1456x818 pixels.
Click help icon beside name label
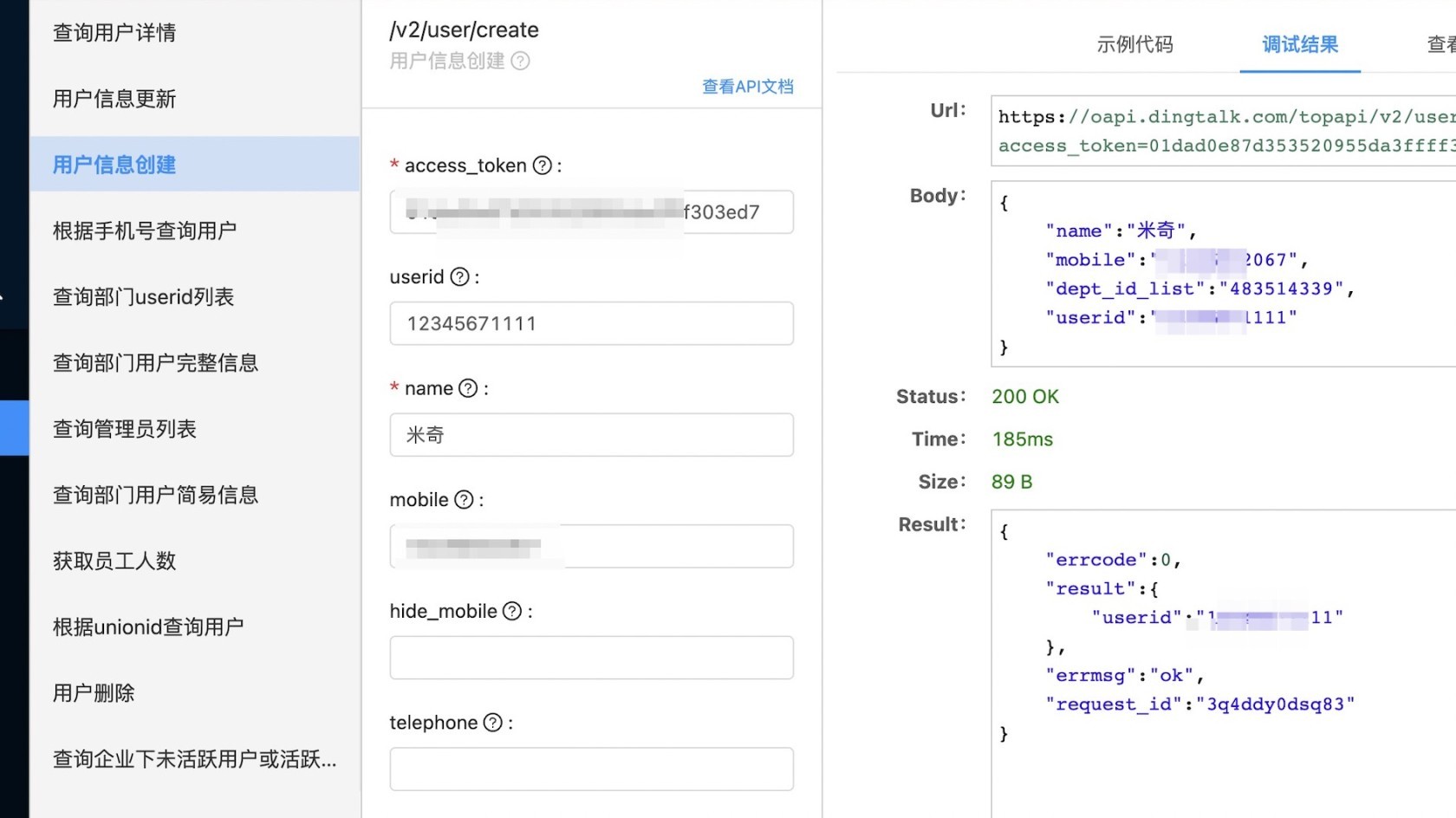(468, 388)
